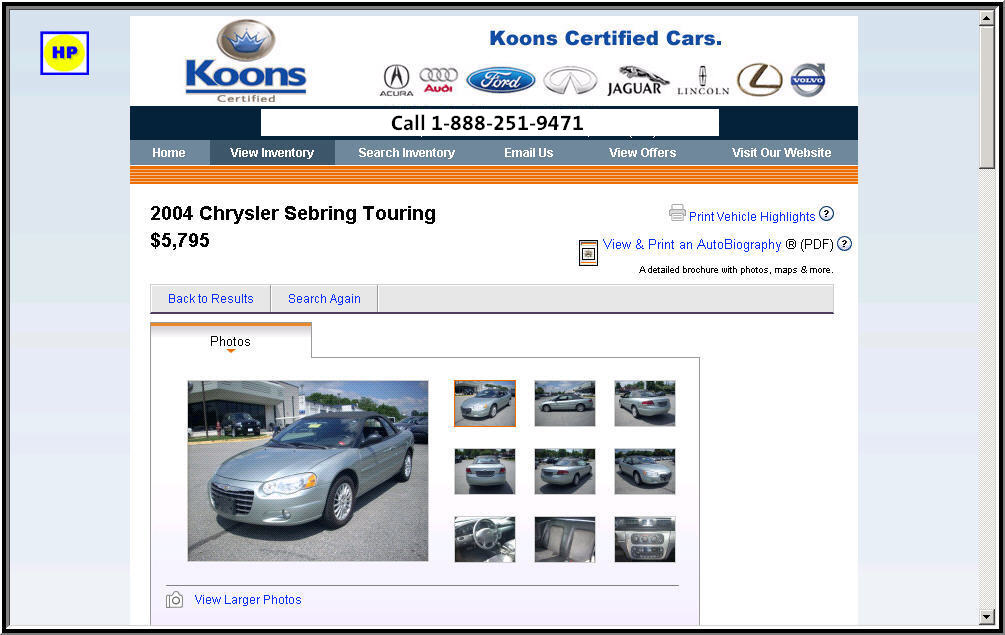Select the rear view car thumbnail
Image resolution: width=1005 pixels, height=635 pixels.
tap(485, 472)
